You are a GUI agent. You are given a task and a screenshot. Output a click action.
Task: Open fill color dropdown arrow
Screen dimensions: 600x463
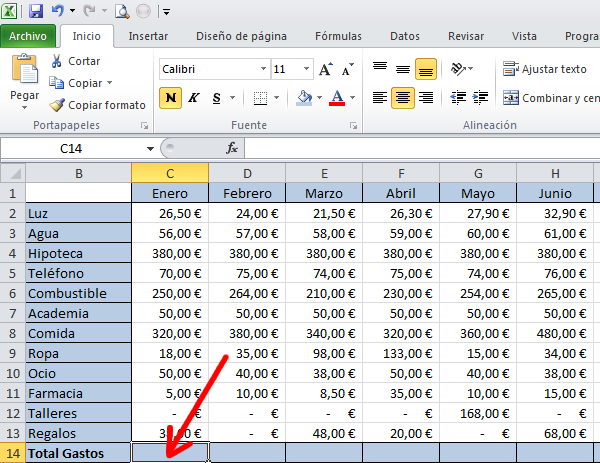[x=320, y=98]
